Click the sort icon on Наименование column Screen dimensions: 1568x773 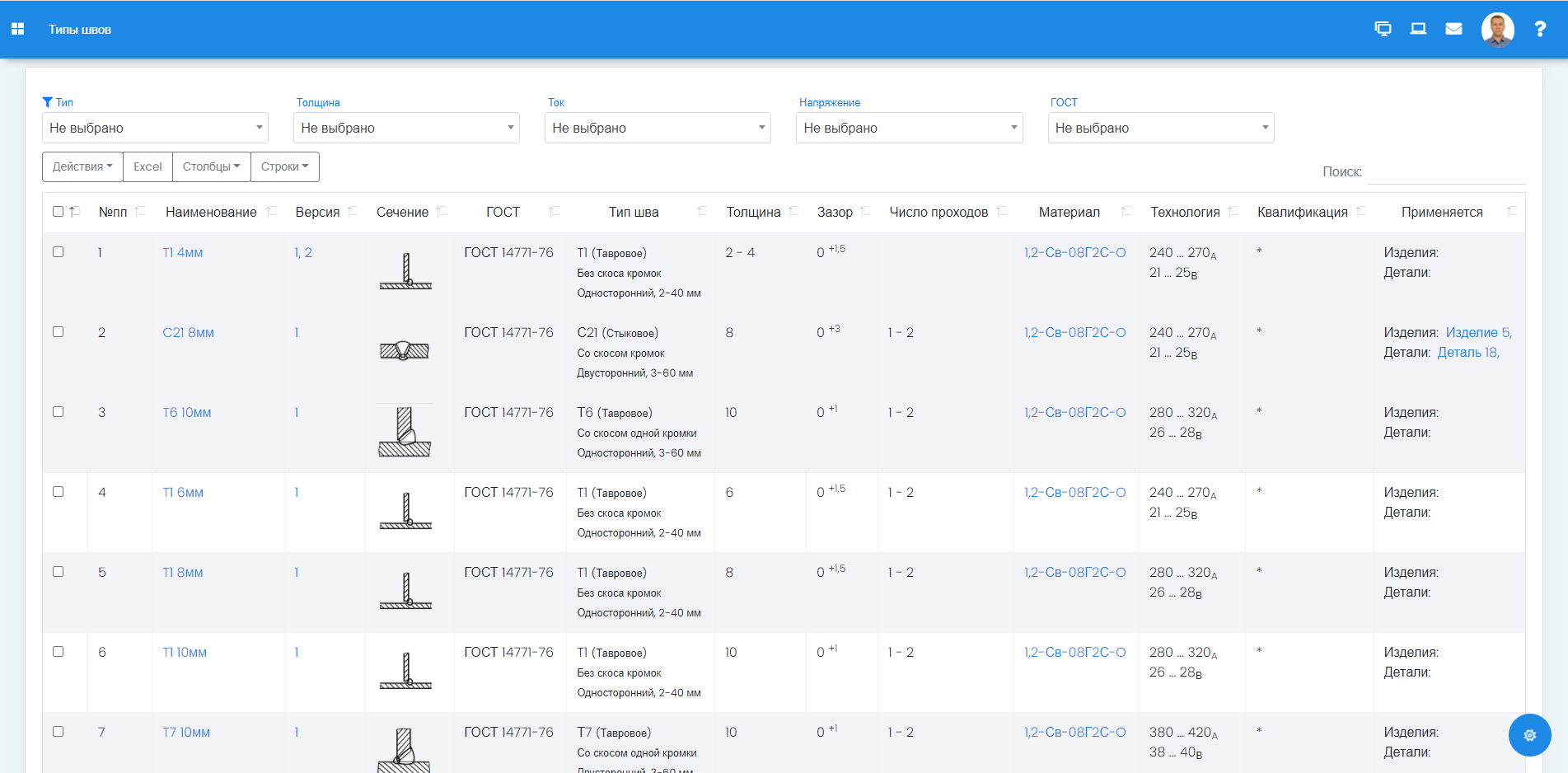272,211
